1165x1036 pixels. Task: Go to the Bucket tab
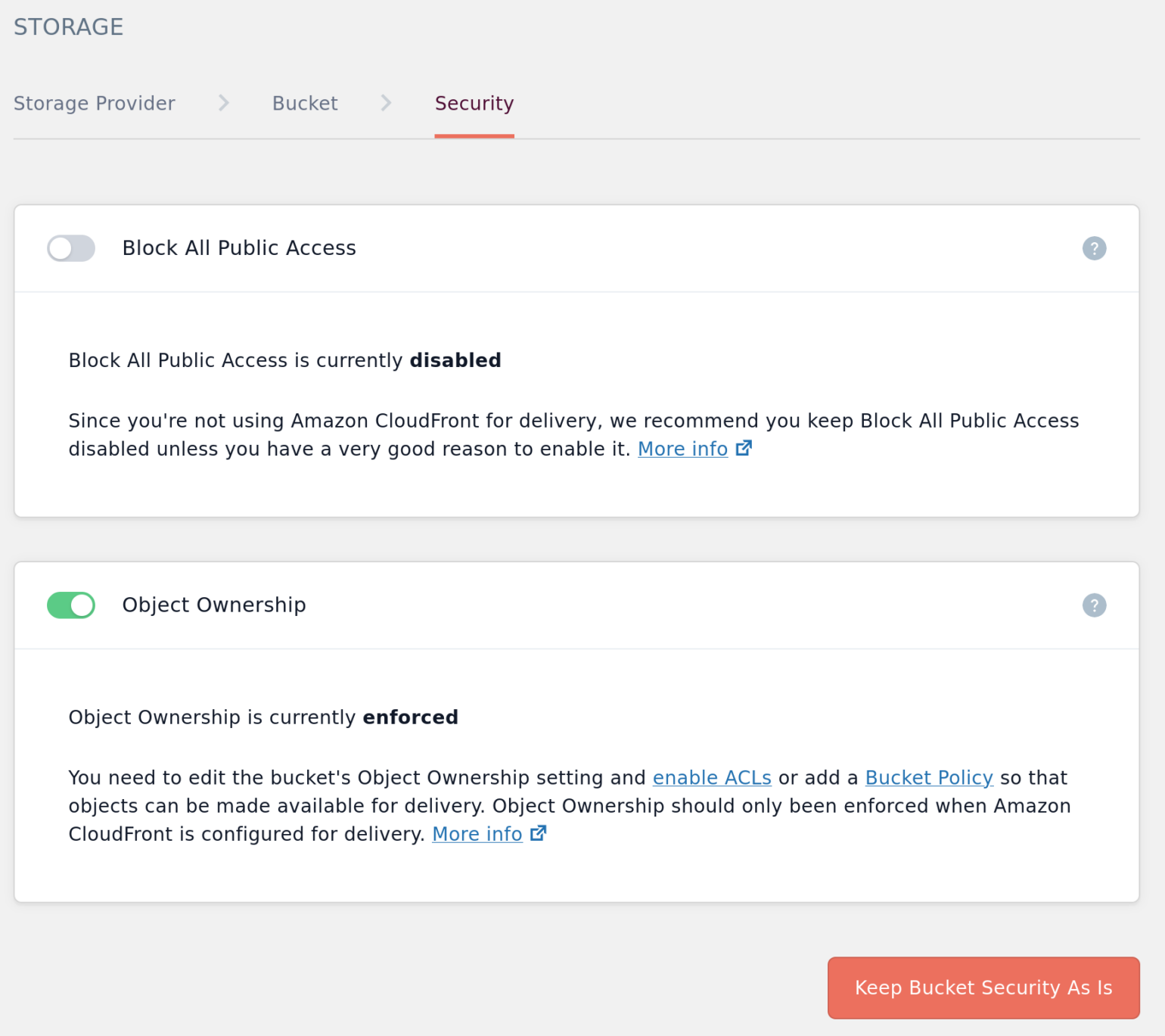(x=305, y=103)
